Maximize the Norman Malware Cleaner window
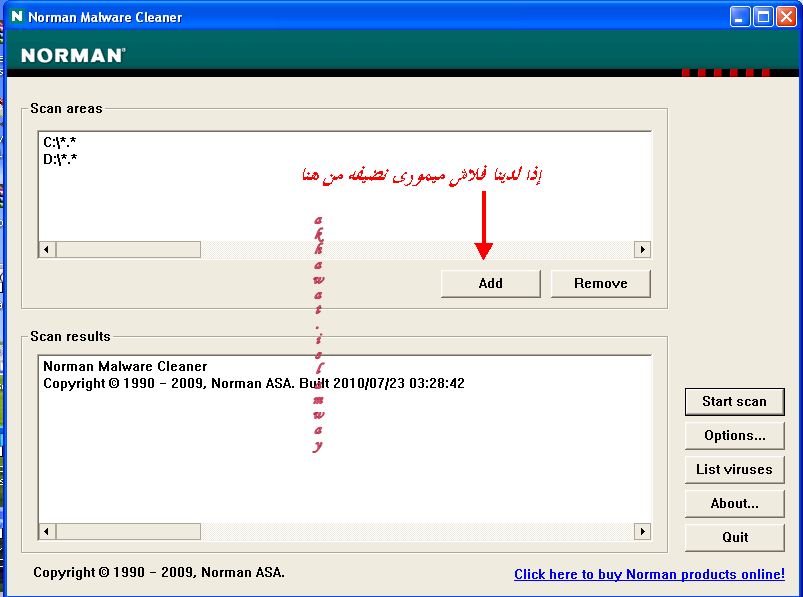Screen dimensions: 803x597 pyautogui.click(x=763, y=17)
